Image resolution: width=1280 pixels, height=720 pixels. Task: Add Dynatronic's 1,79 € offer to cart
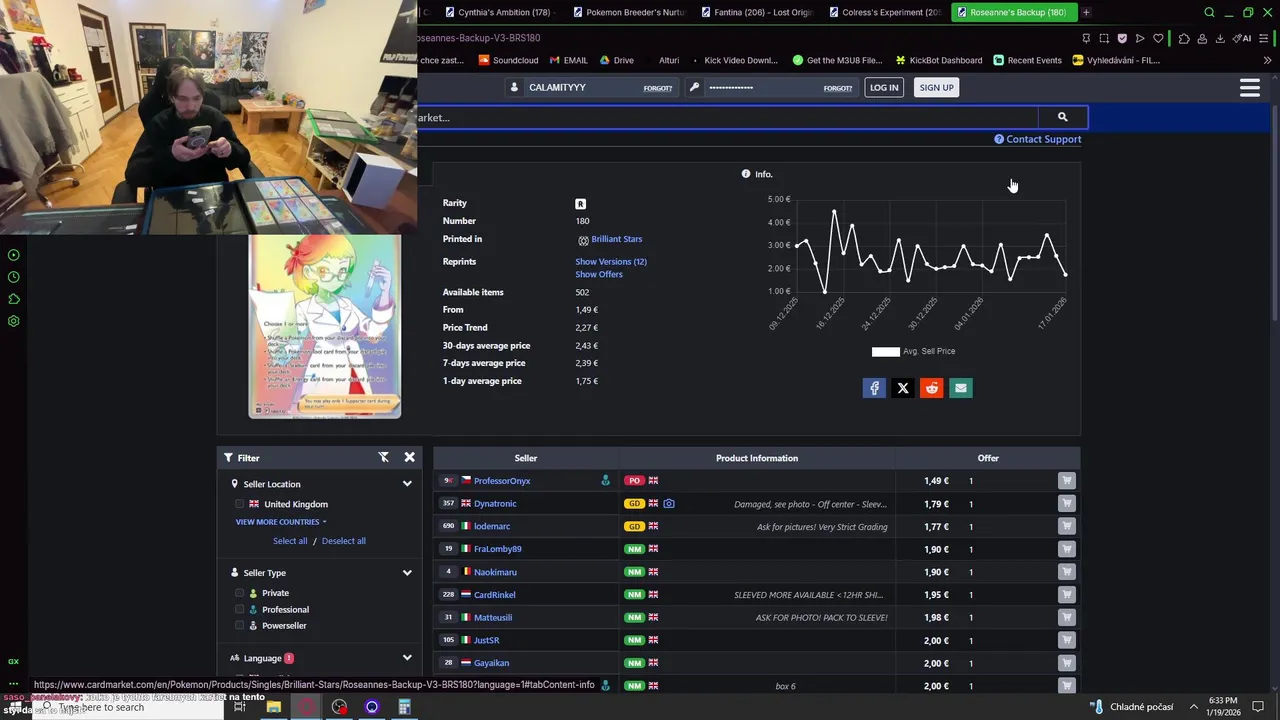1067,504
